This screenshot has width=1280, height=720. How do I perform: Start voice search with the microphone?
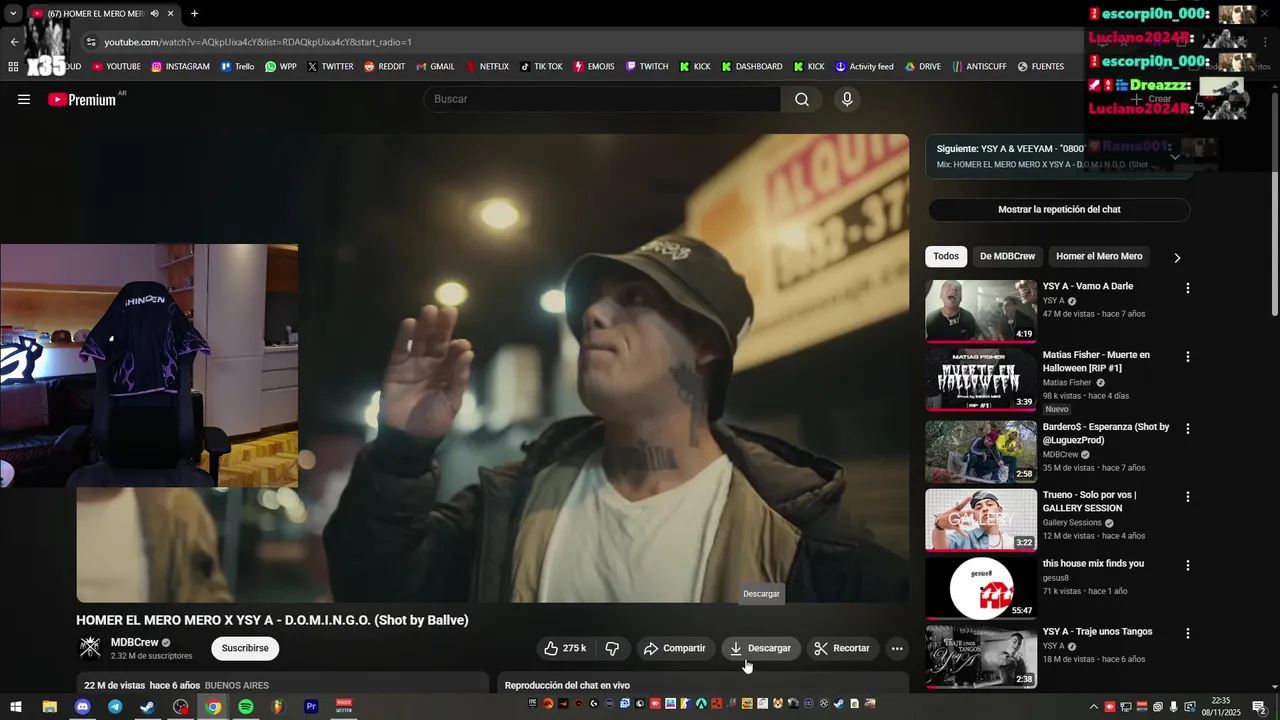pos(847,99)
